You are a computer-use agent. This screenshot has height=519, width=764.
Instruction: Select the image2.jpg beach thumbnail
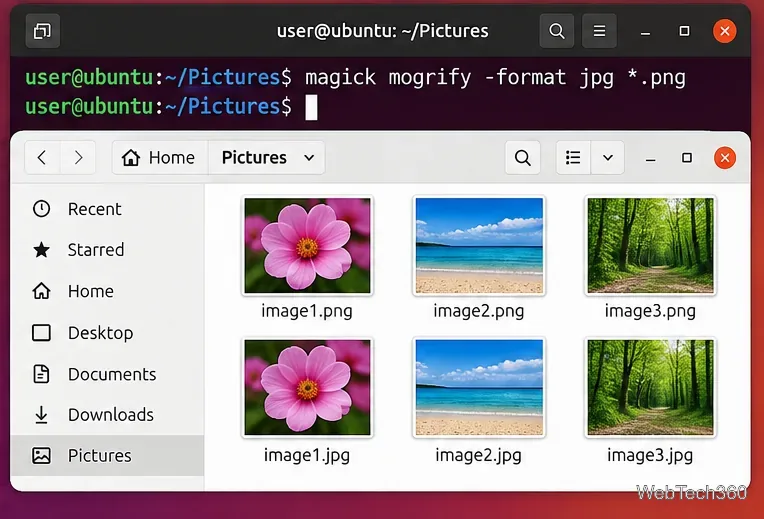479,387
